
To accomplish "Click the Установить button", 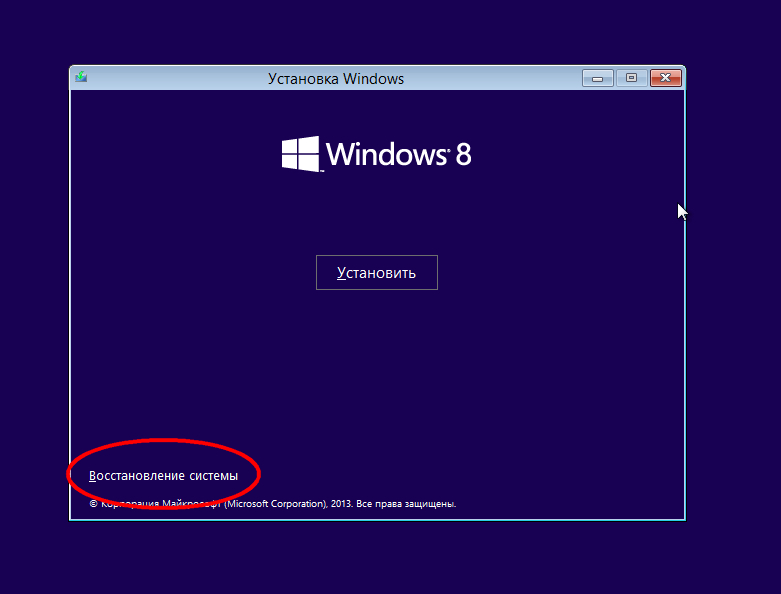I will tap(377, 272).
